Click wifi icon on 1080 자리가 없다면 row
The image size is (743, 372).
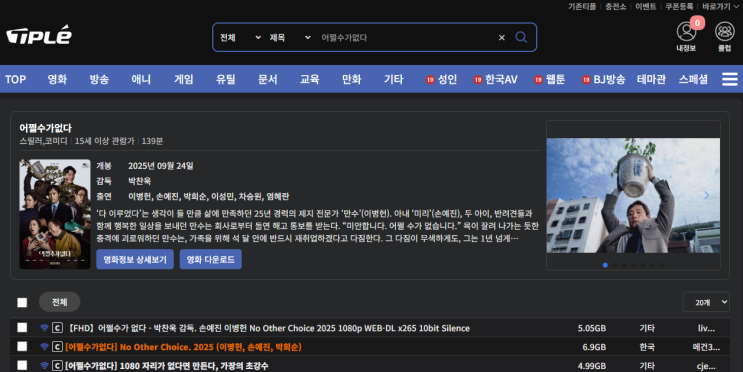(x=44, y=366)
